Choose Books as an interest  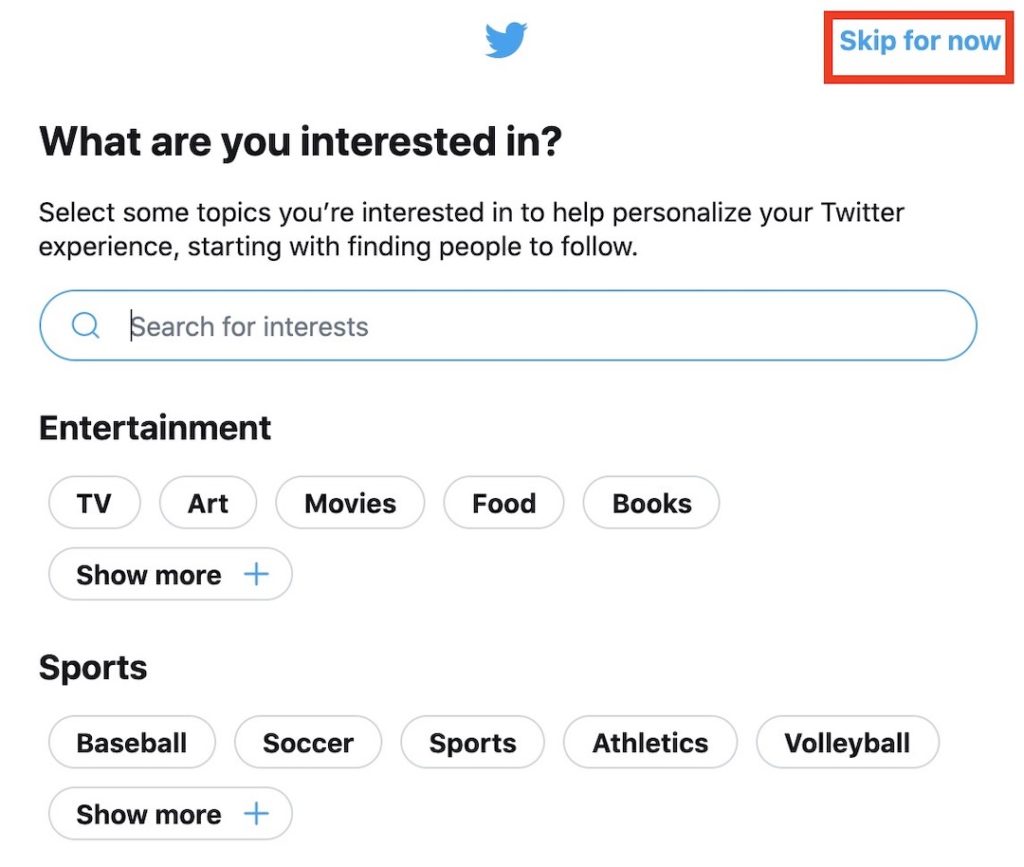click(650, 503)
